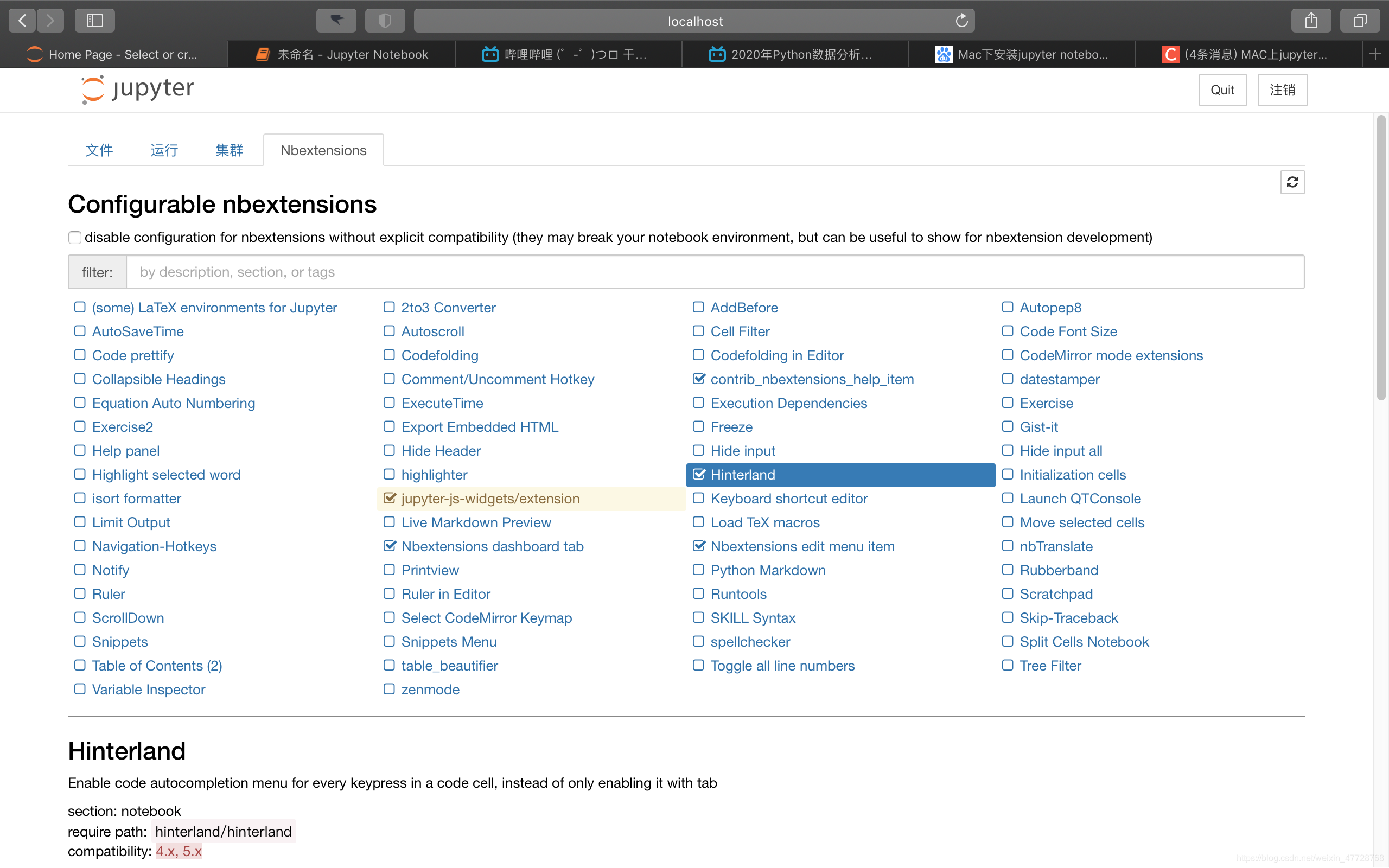1389x868 pixels.
Task: Uncheck the Hinterland extension checkbox
Action: [x=698, y=474]
